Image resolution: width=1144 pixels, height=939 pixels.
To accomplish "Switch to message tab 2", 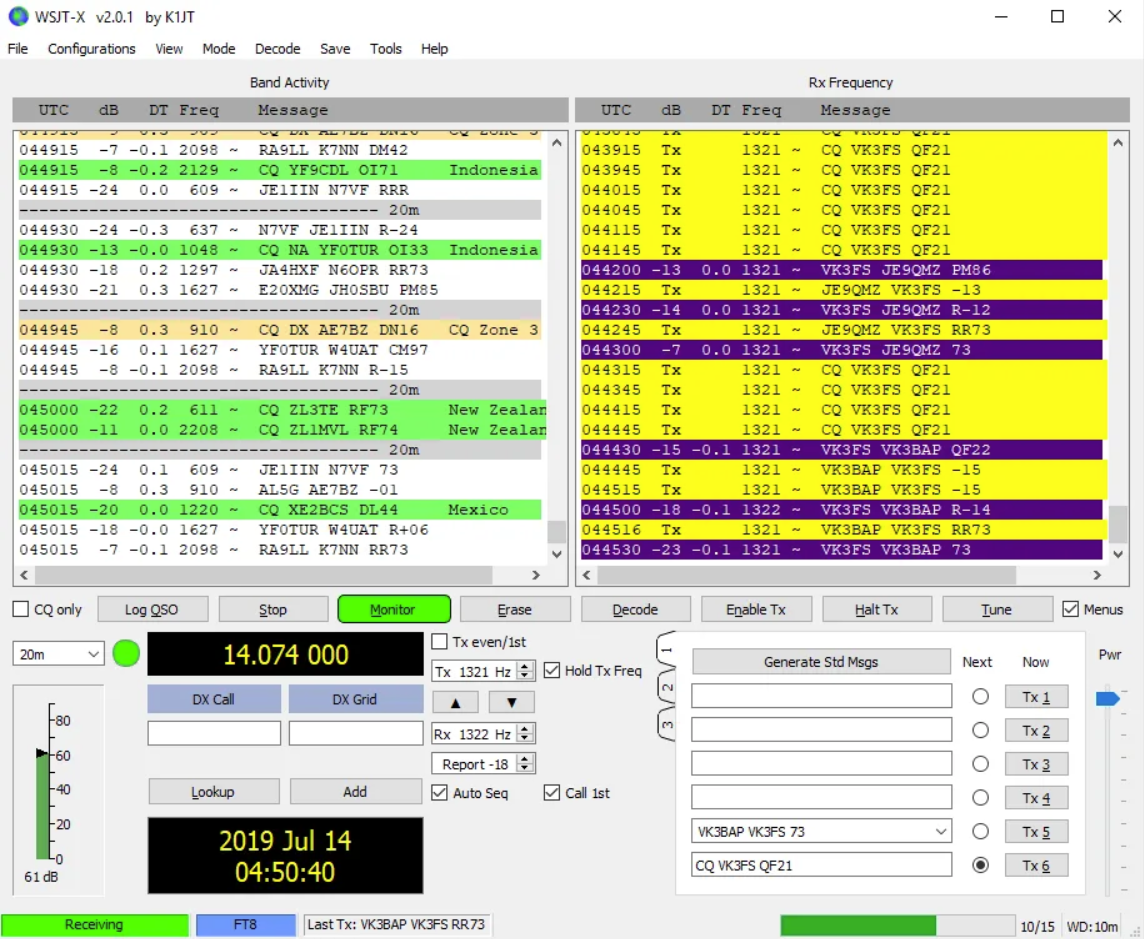I will [x=667, y=687].
